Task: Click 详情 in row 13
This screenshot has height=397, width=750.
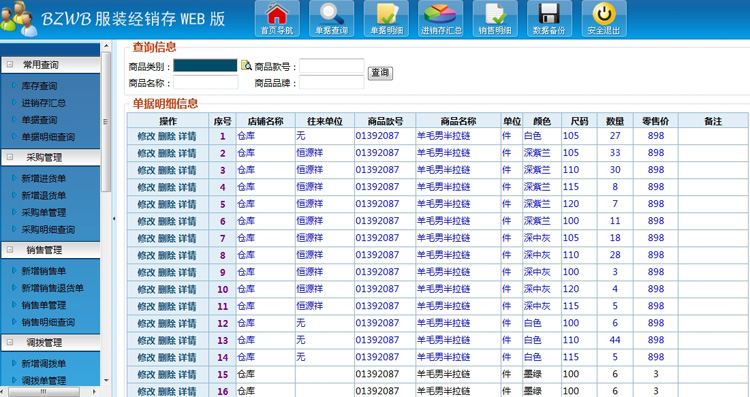Action: tap(187, 341)
